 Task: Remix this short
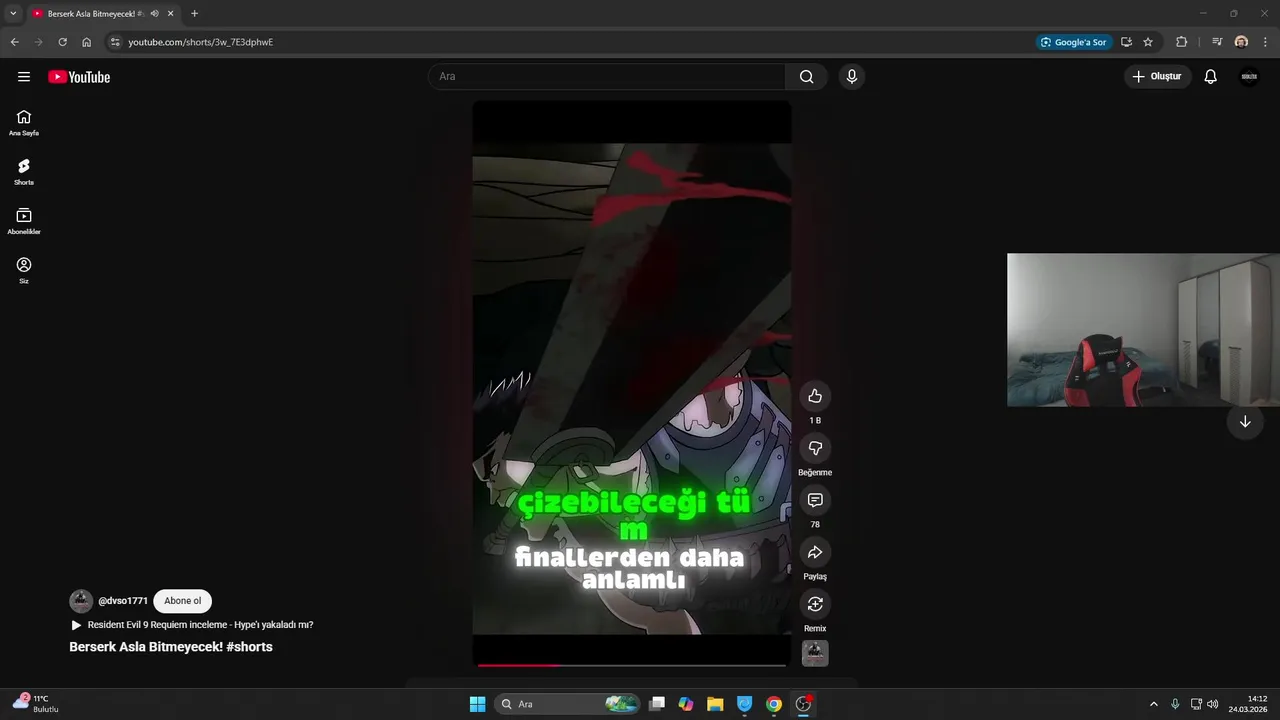pos(815,604)
